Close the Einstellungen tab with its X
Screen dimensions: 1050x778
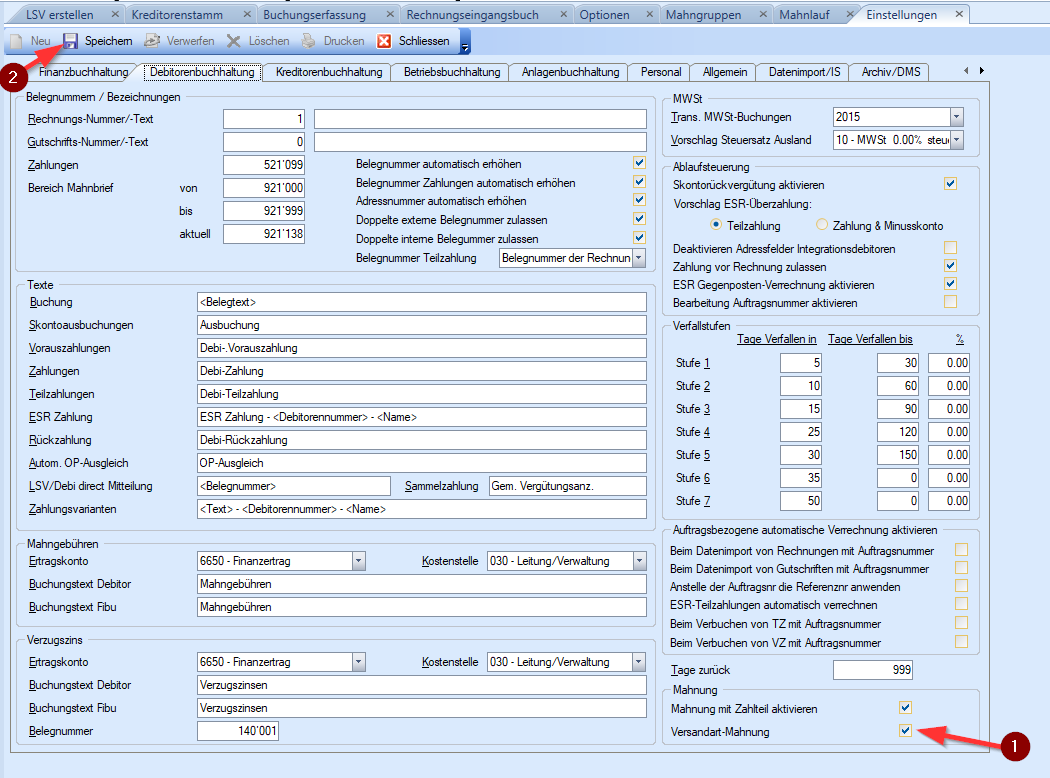point(958,15)
